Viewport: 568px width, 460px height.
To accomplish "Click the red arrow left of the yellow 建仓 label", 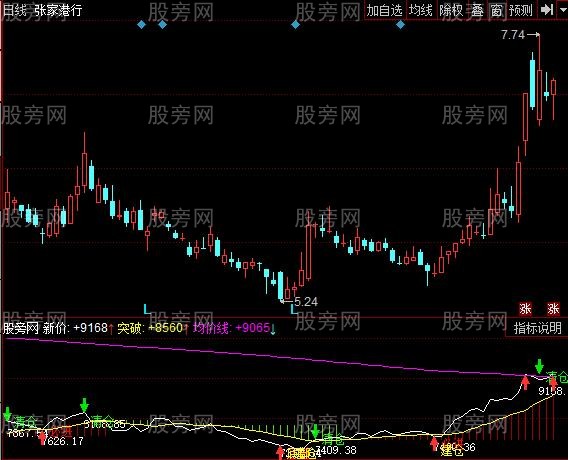I will click(x=434, y=444).
